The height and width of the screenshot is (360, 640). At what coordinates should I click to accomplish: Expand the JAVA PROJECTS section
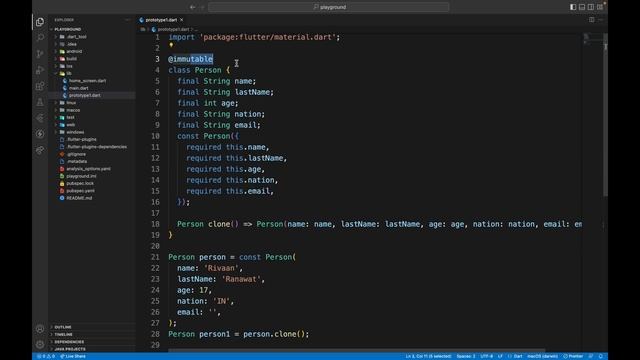(70, 349)
